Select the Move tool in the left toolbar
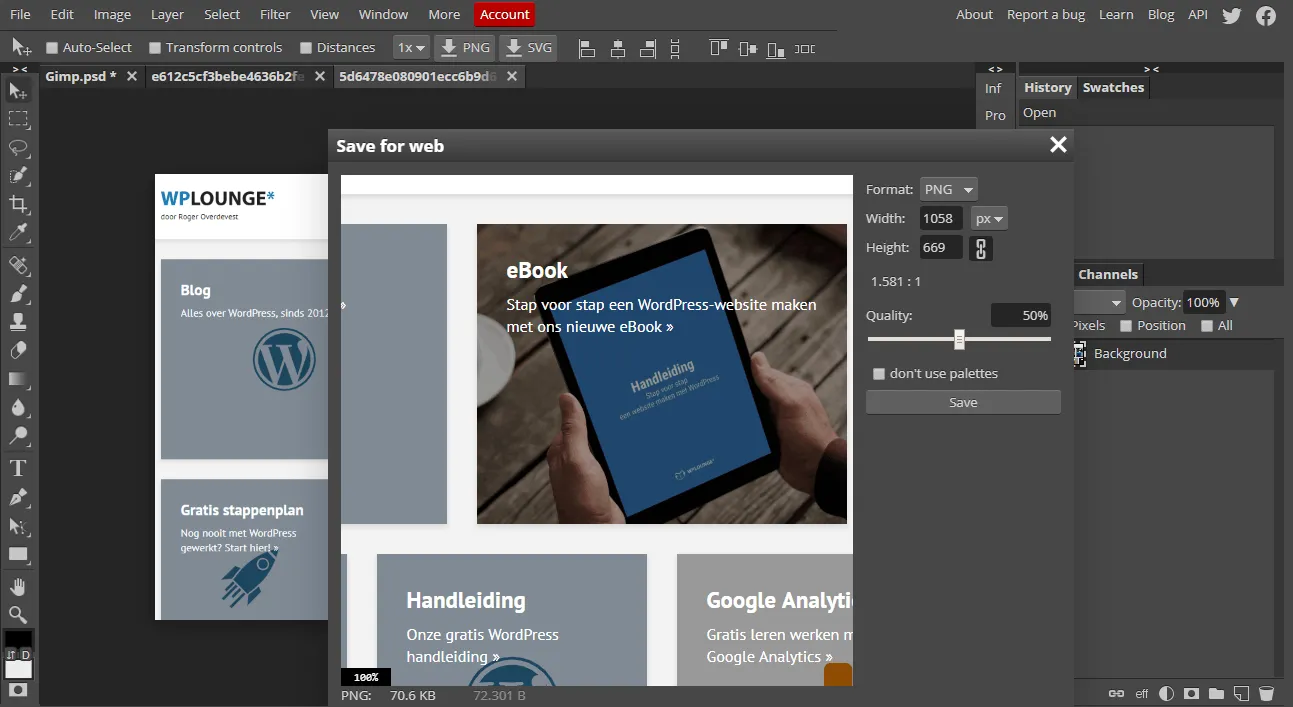Screen dimensions: 1293x707 (18, 91)
